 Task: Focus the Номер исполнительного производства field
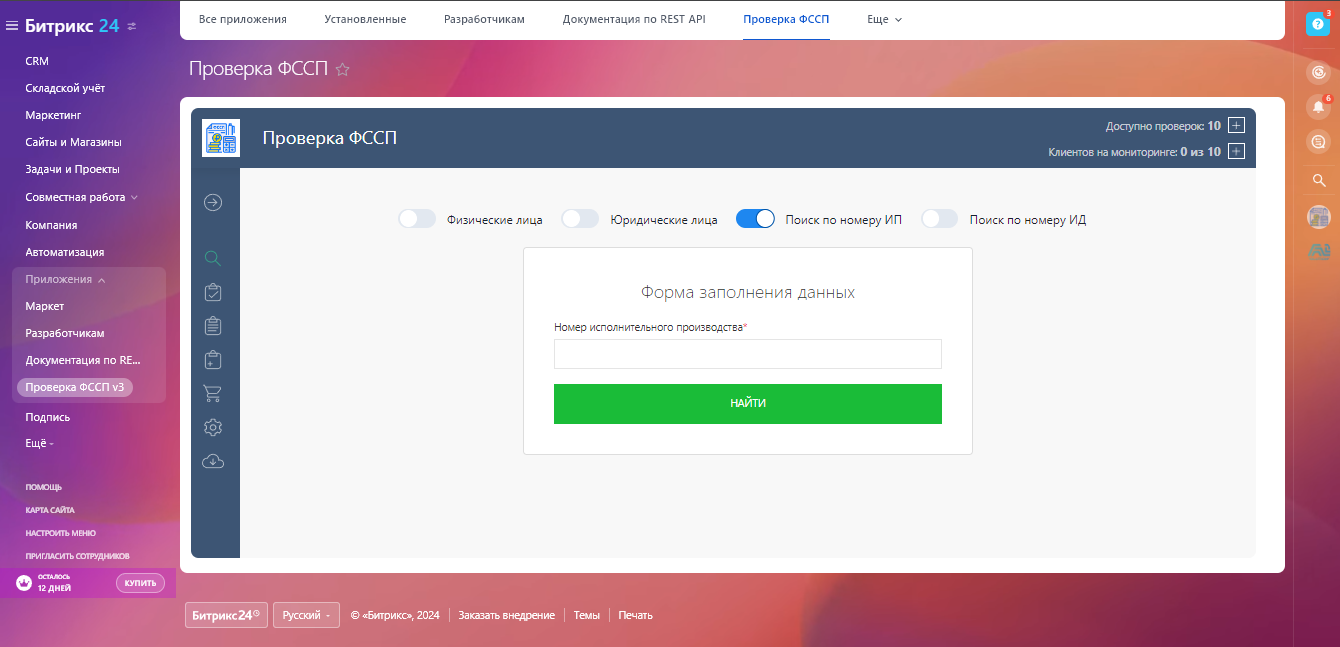[x=748, y=354]
